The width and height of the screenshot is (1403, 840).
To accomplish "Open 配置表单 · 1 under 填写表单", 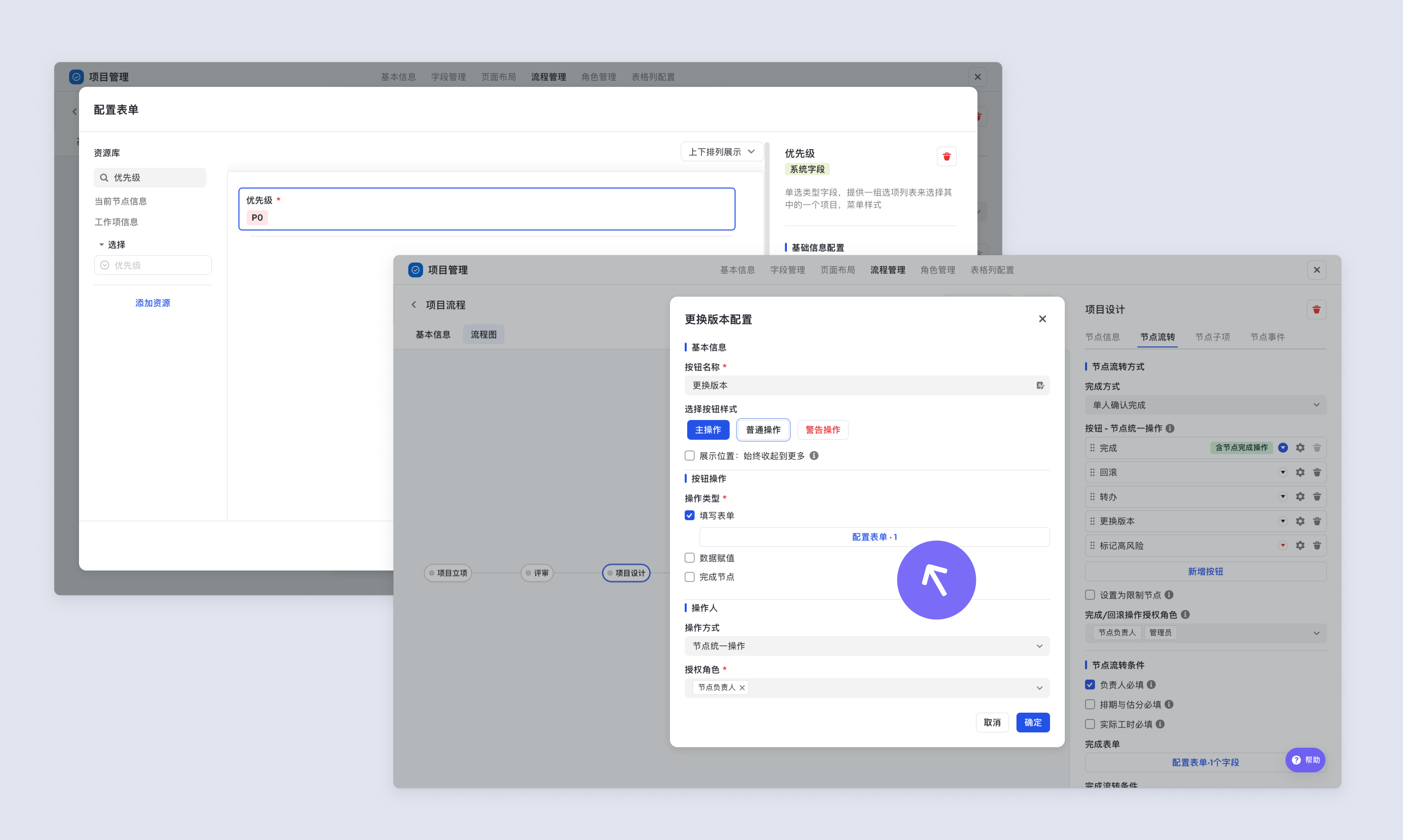I will click(x=874, y=537).
